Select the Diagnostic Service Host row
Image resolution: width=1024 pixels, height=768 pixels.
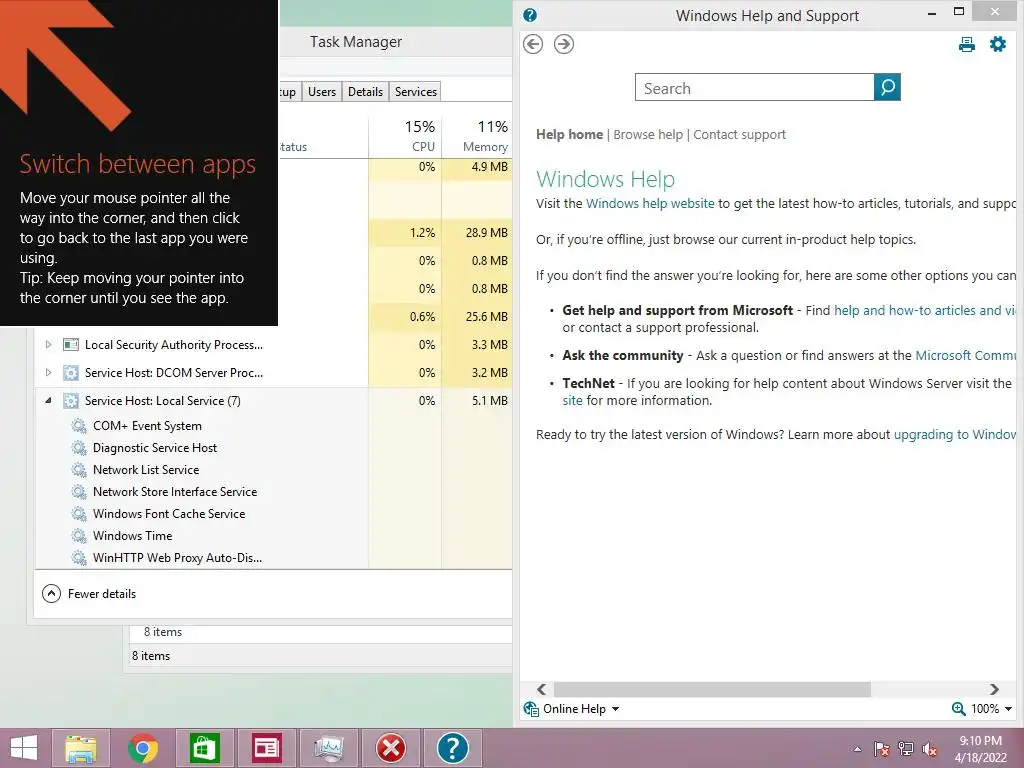point(201,448)
